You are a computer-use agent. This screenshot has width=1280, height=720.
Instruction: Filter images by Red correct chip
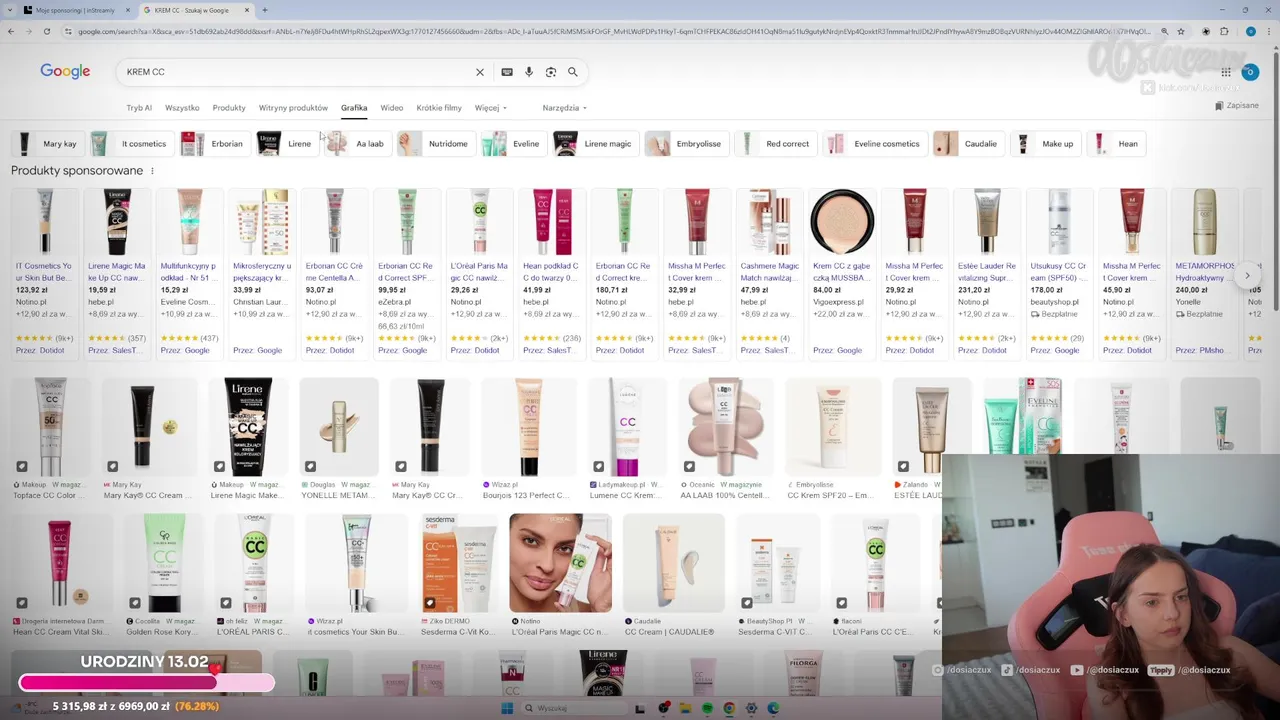coord(775,144)
